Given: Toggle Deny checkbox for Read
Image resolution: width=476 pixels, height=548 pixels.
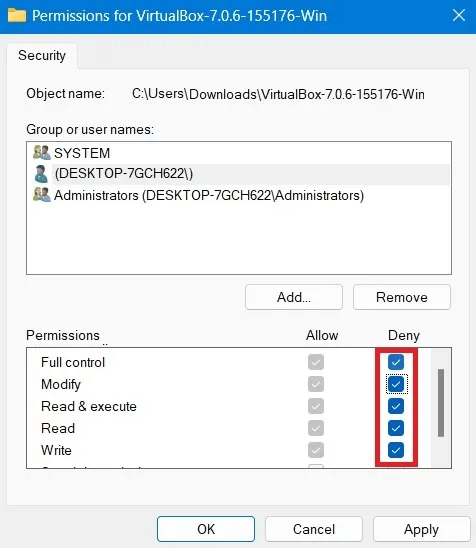Looking at the screenshot, I should tap(396, 428).
